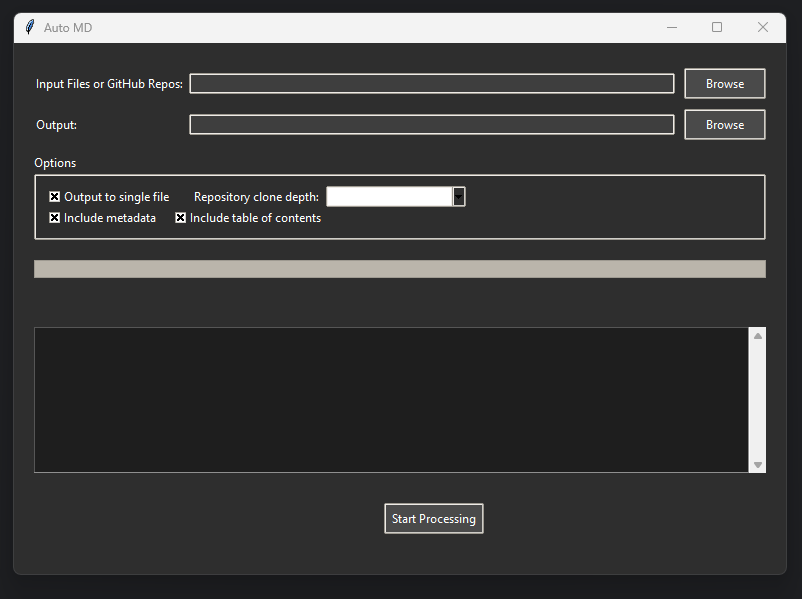This screenshot has width=802, height=599.
Task: Click the Options section label
Action: click(55, 163)
